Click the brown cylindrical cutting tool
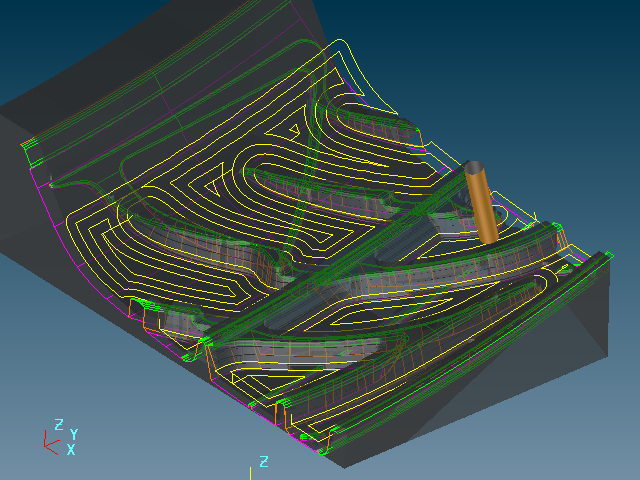The image size is (640, 480). tap(481, 202)
